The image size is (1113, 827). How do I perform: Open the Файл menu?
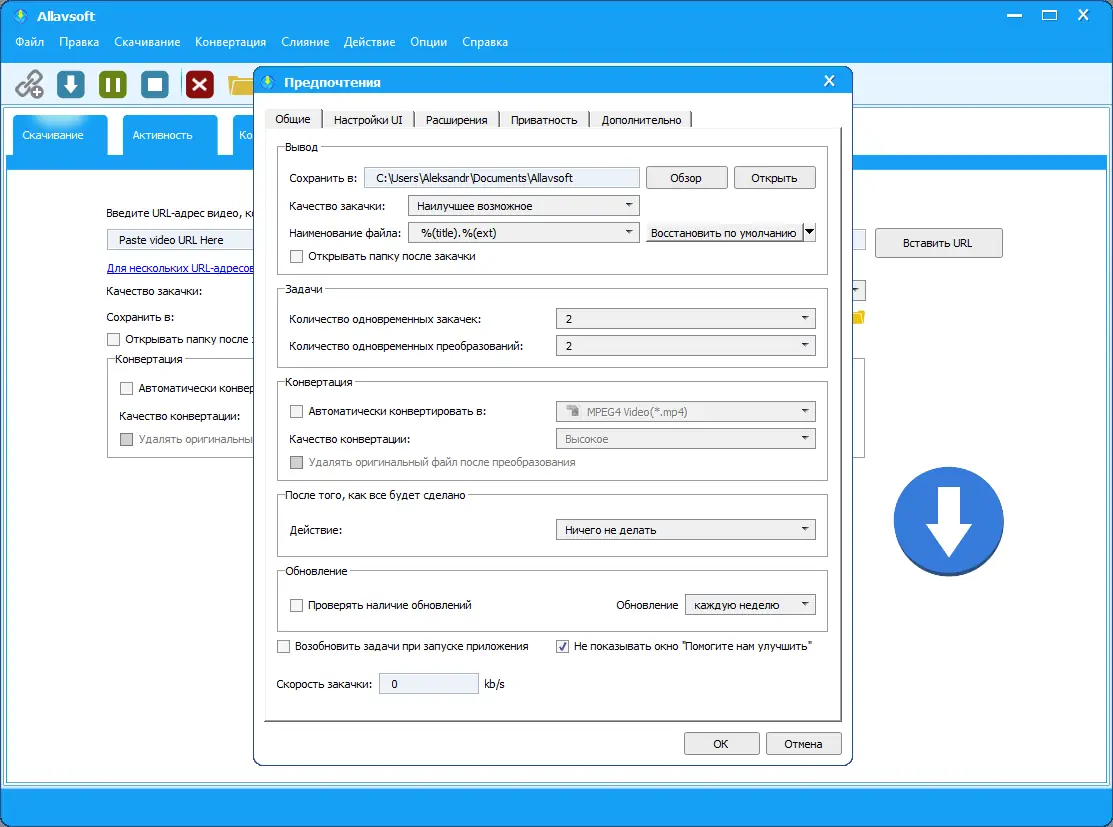[x=30, y=42]
